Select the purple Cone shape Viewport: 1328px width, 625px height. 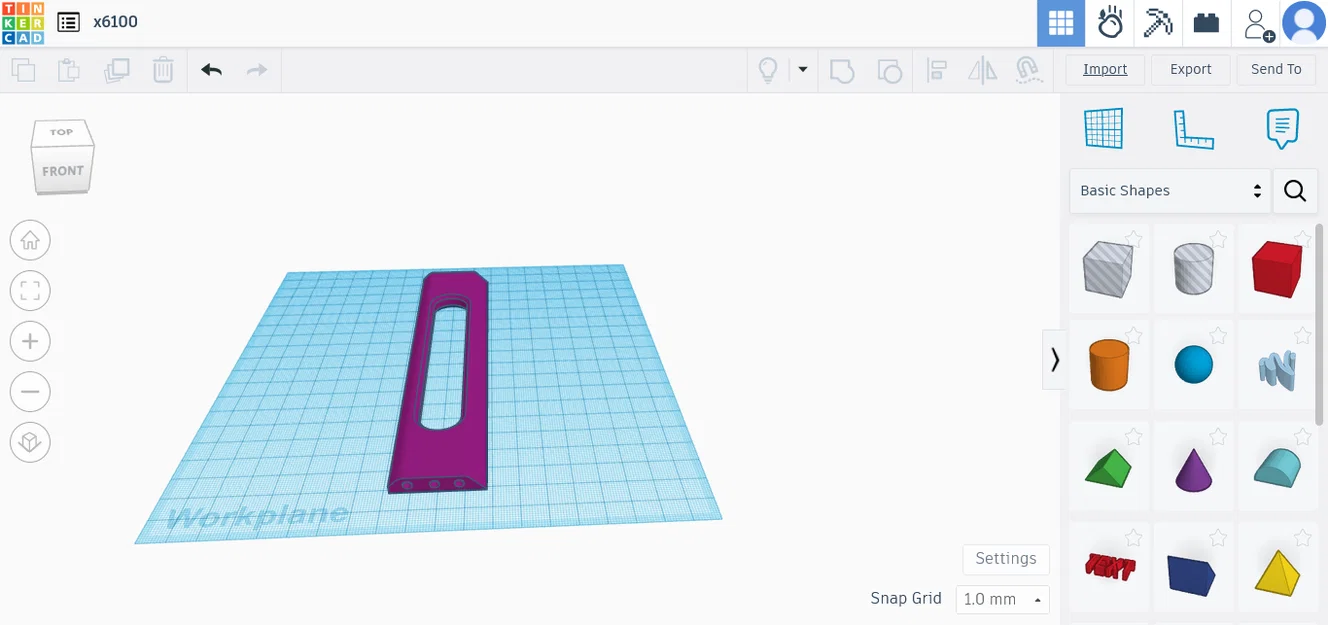1193,468
